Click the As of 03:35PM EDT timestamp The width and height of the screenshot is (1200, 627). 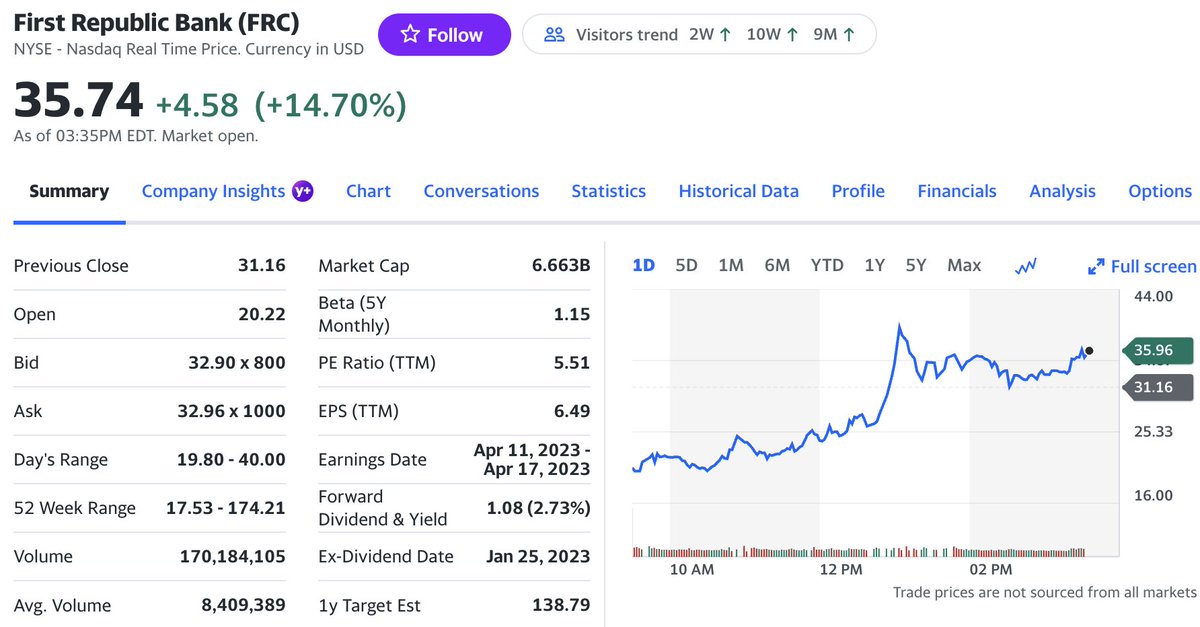click(x=136, y=136)
